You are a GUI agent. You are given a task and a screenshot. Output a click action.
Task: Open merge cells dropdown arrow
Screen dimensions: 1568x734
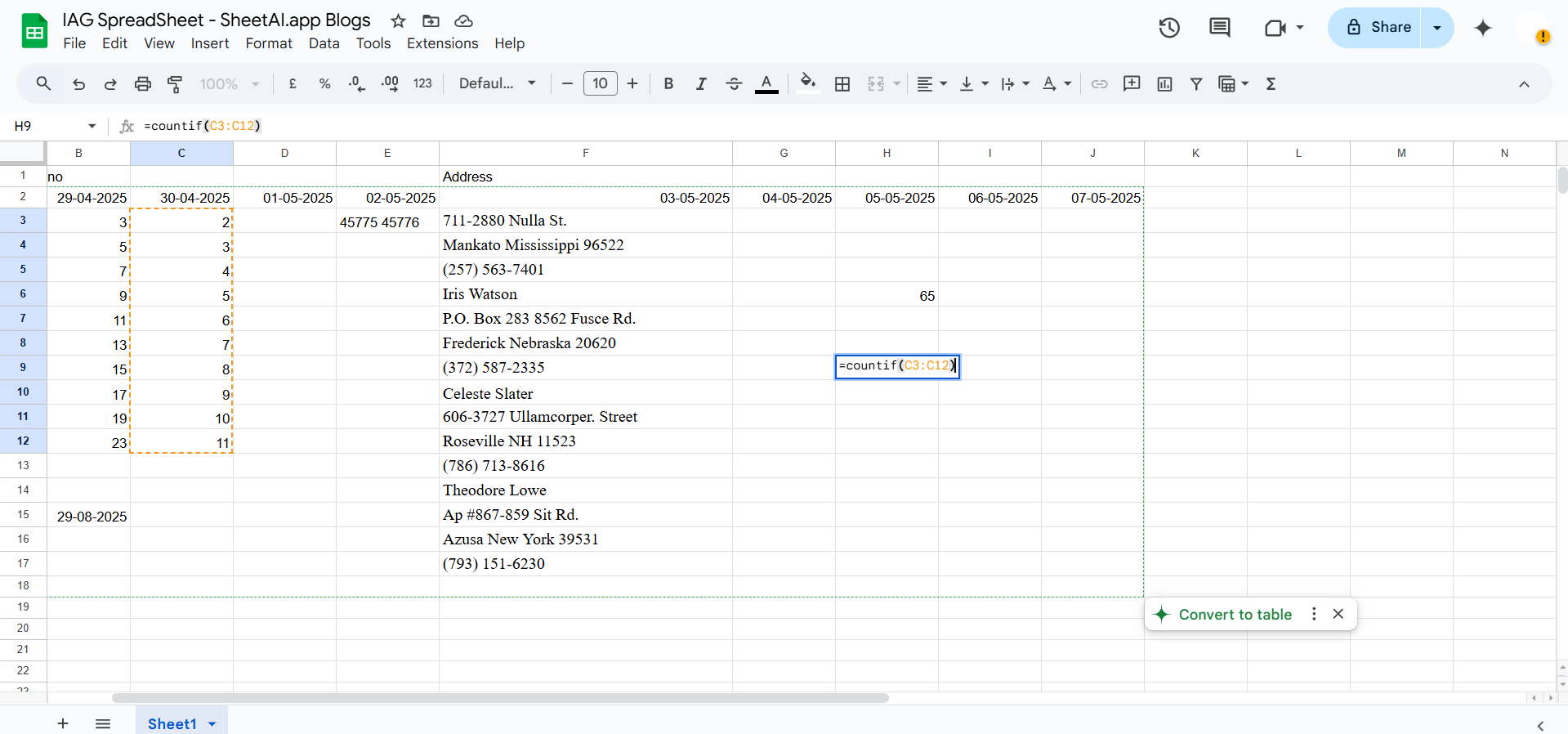click(896, 83)
